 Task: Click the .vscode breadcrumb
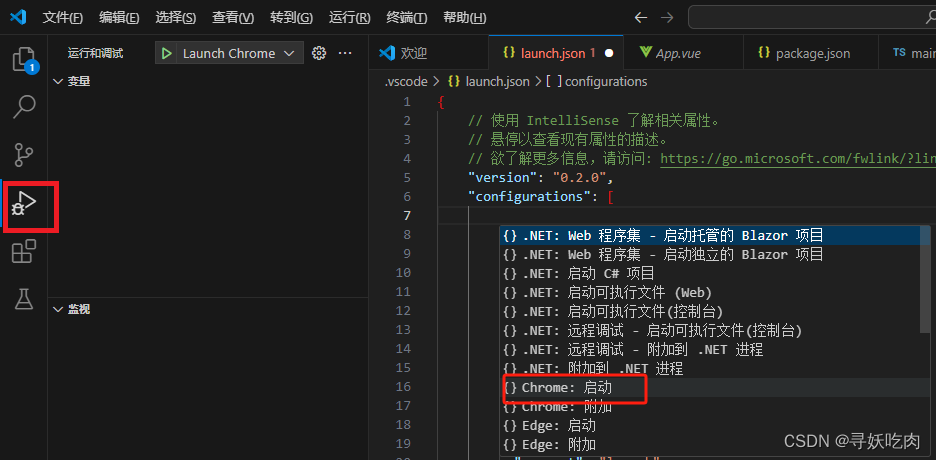pos(405,81)
